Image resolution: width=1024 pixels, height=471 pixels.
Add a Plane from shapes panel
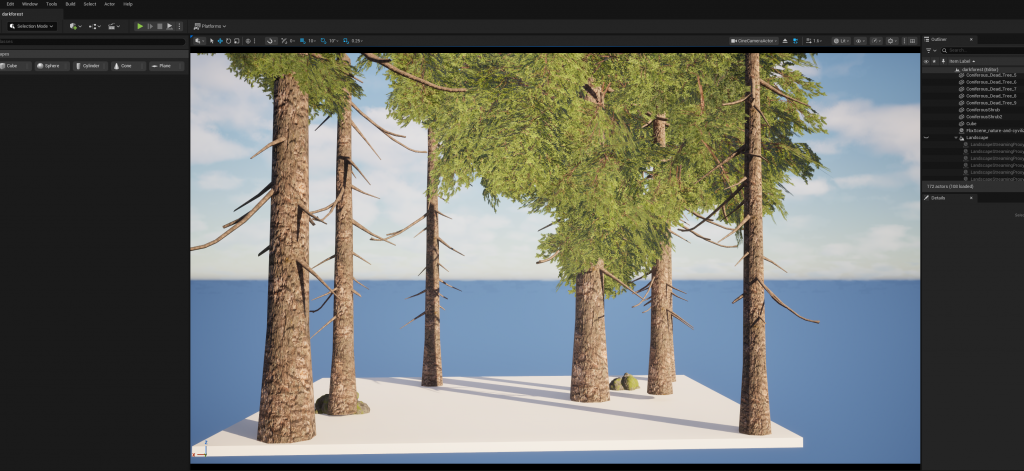160,66
